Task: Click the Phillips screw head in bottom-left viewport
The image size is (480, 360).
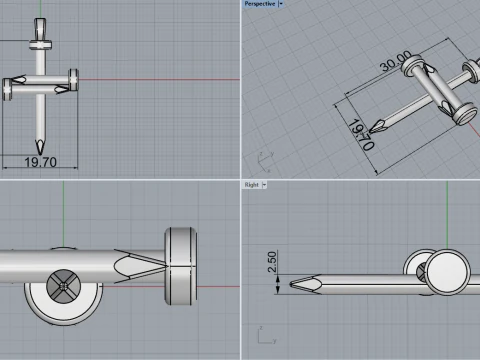Action: click(x=63, y=286)
